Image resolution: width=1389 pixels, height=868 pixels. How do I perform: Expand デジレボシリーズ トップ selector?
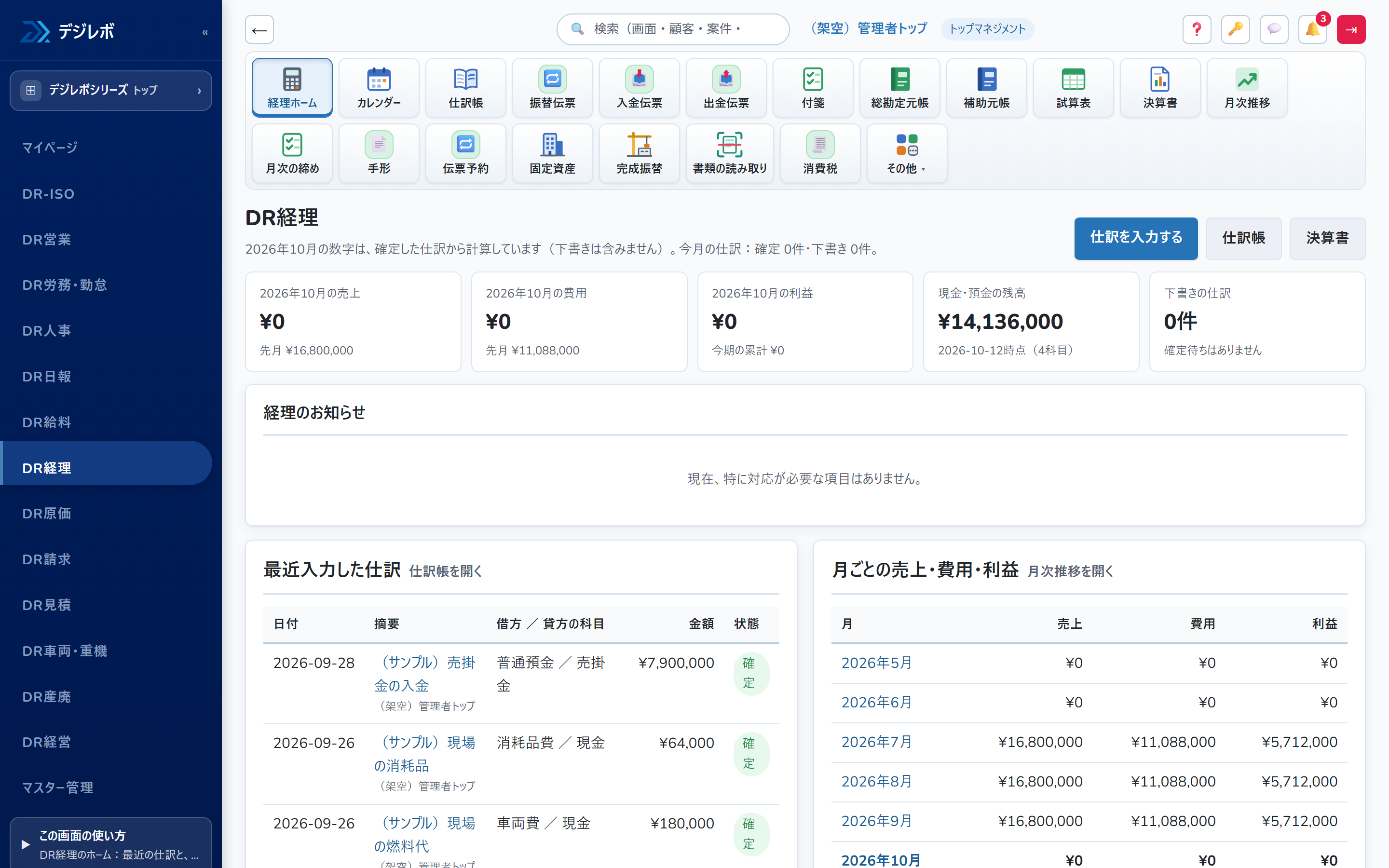[111, 90]
